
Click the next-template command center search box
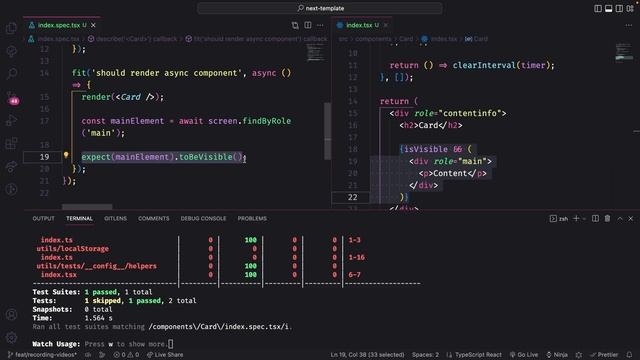(x=320, y=8)
